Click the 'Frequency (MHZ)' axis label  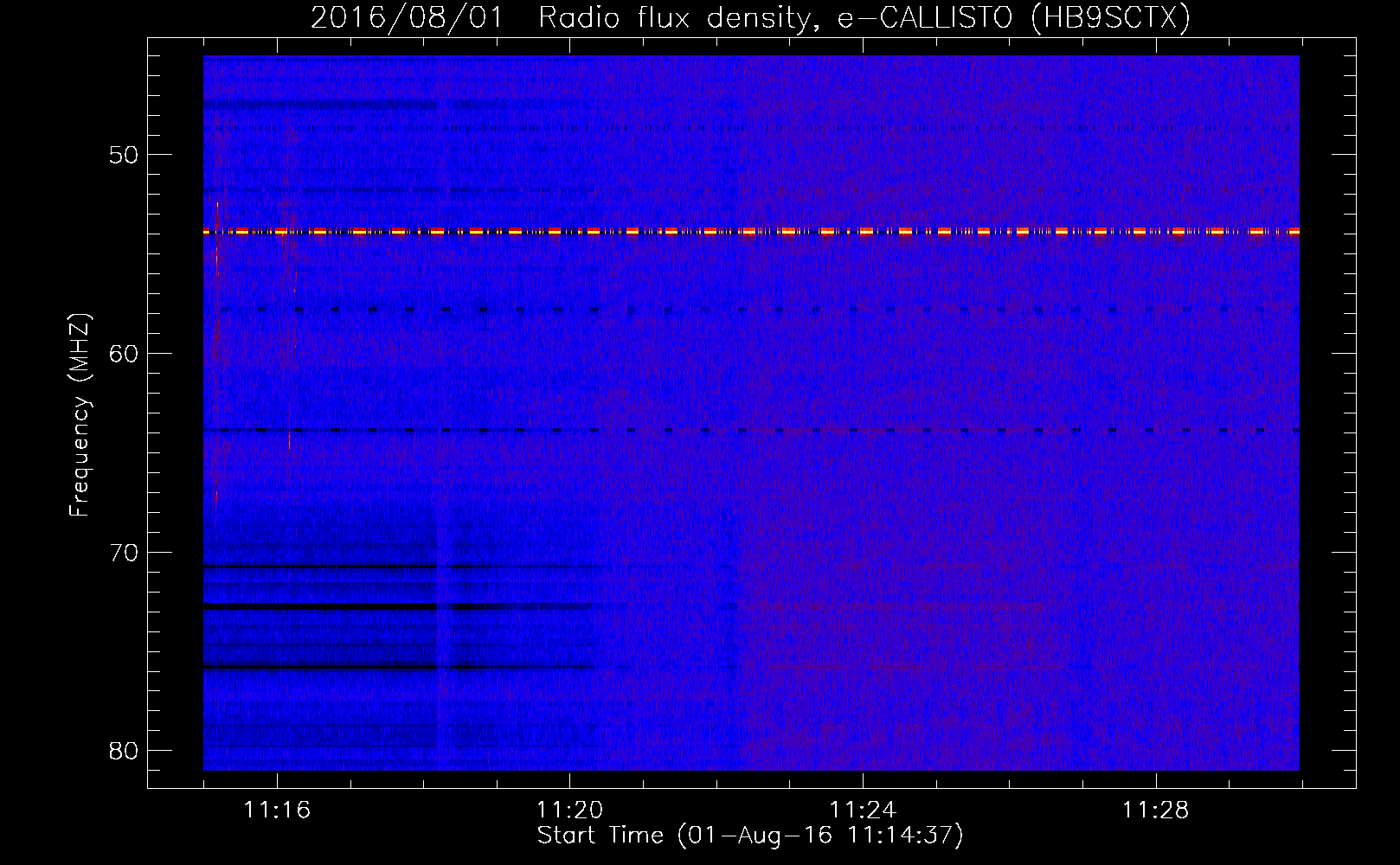click(x=80, y=415)
